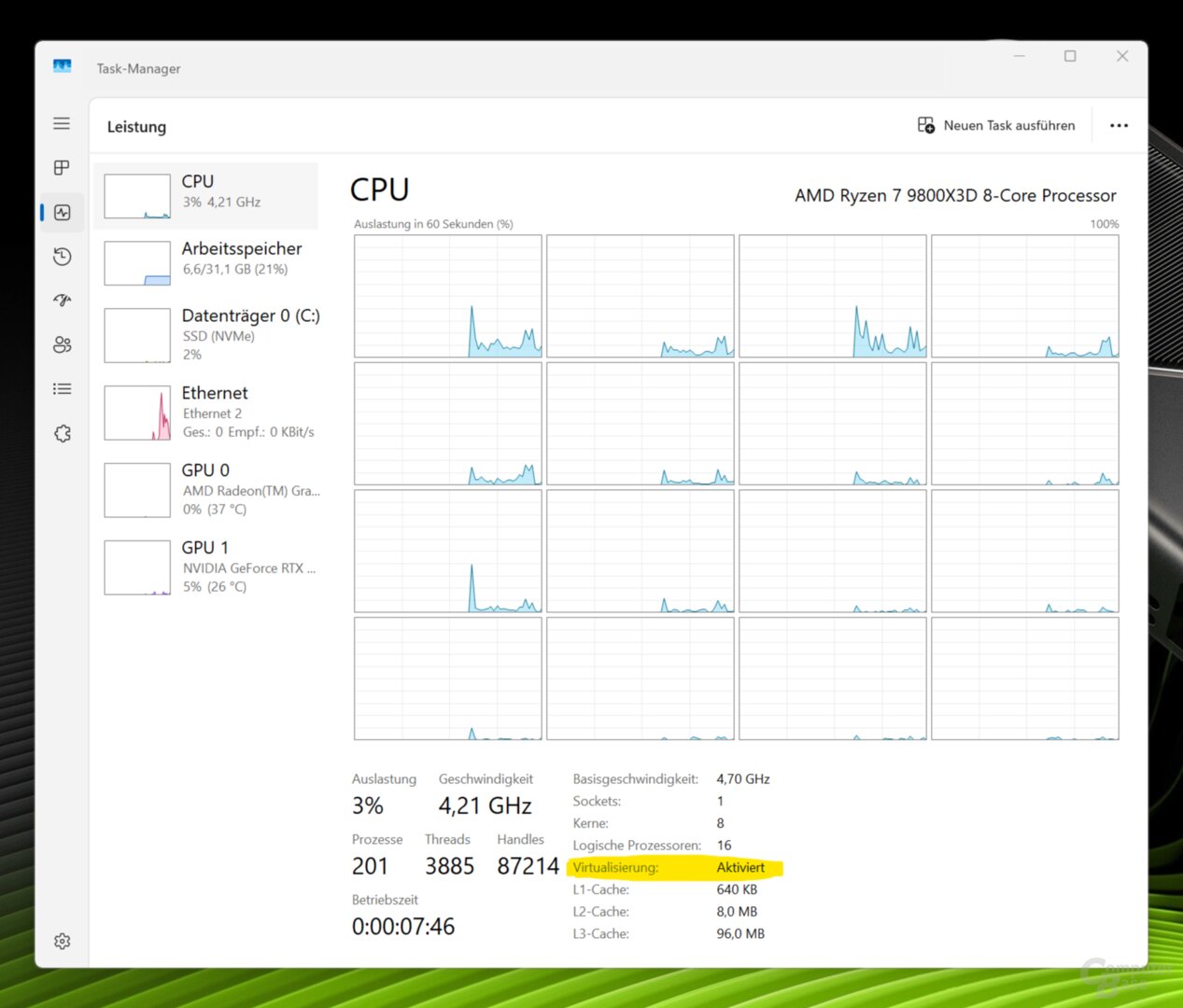
Task: Select CPU in the performance list
Action: pyautogui.click(x=206, y=195)
